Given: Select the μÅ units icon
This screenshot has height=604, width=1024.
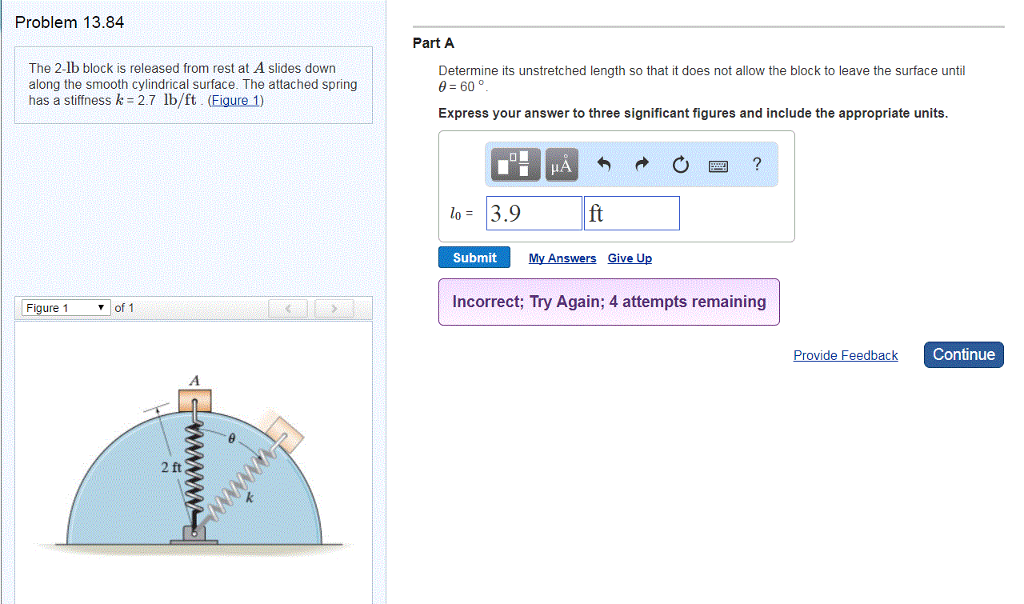Looking at the screenshot, I should click(561, 164).
